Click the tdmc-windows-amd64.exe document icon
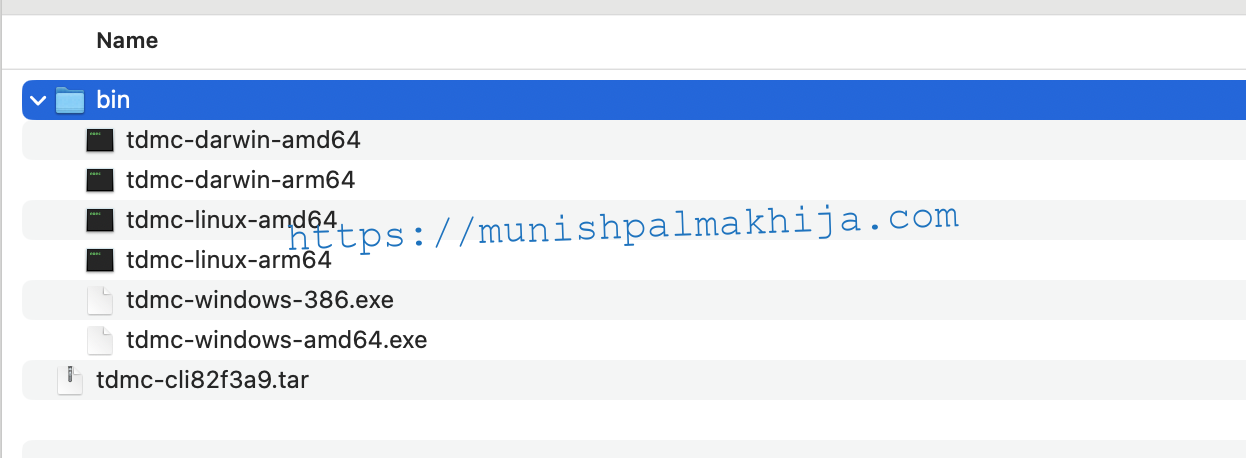 point(100,340)
